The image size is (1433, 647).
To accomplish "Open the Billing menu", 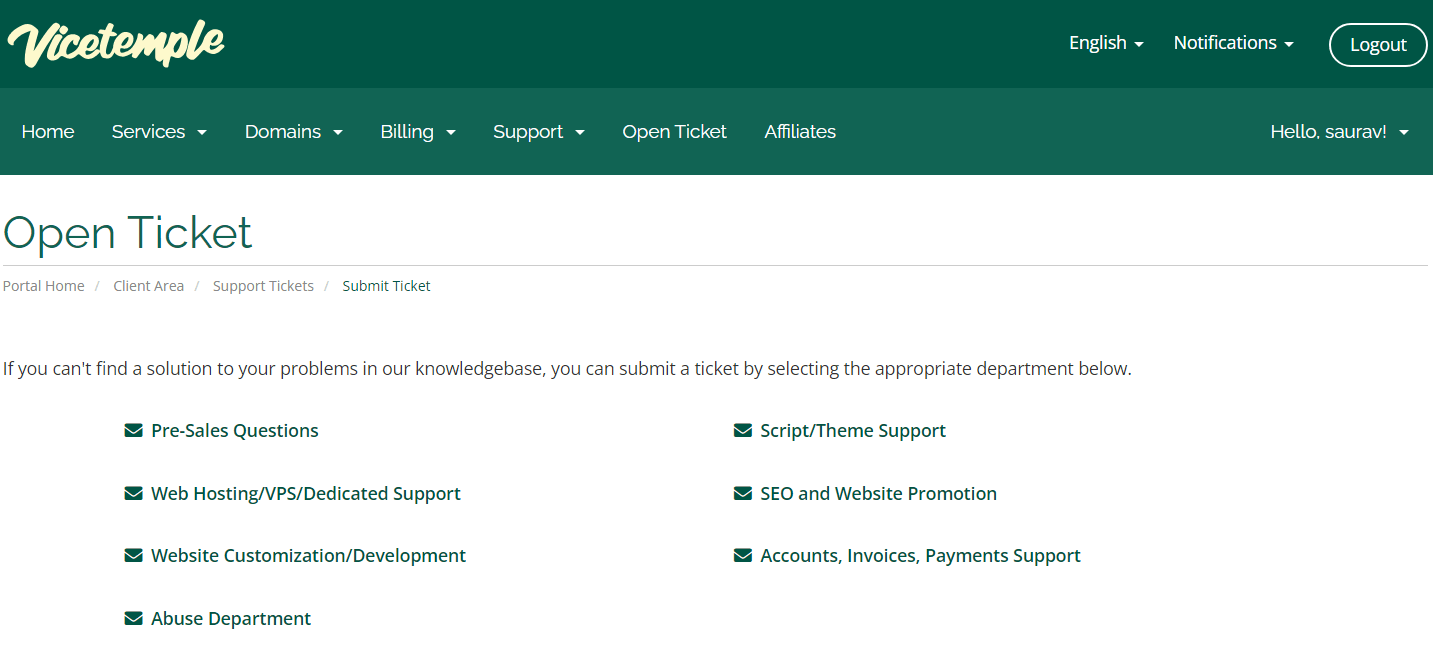I will pos(417,131).
